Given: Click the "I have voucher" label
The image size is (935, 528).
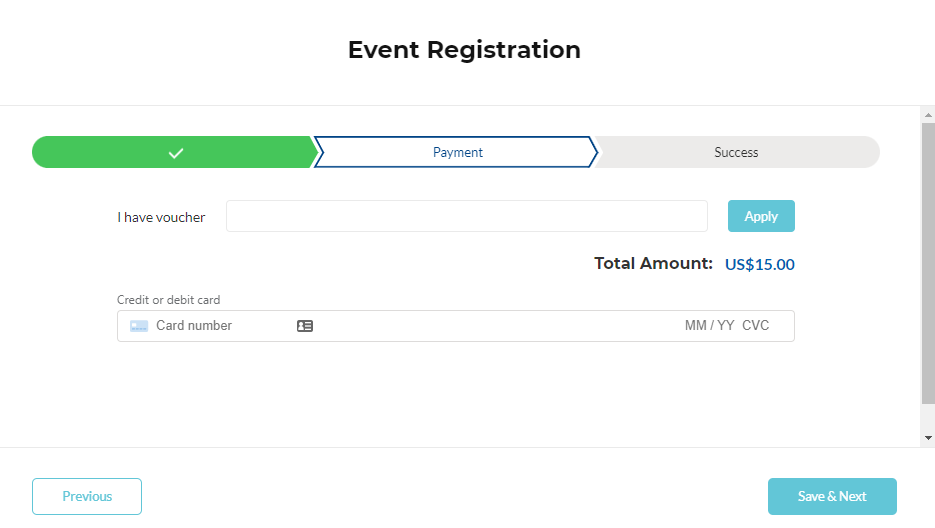Looking at the screenshot, I should click(161, 217).
